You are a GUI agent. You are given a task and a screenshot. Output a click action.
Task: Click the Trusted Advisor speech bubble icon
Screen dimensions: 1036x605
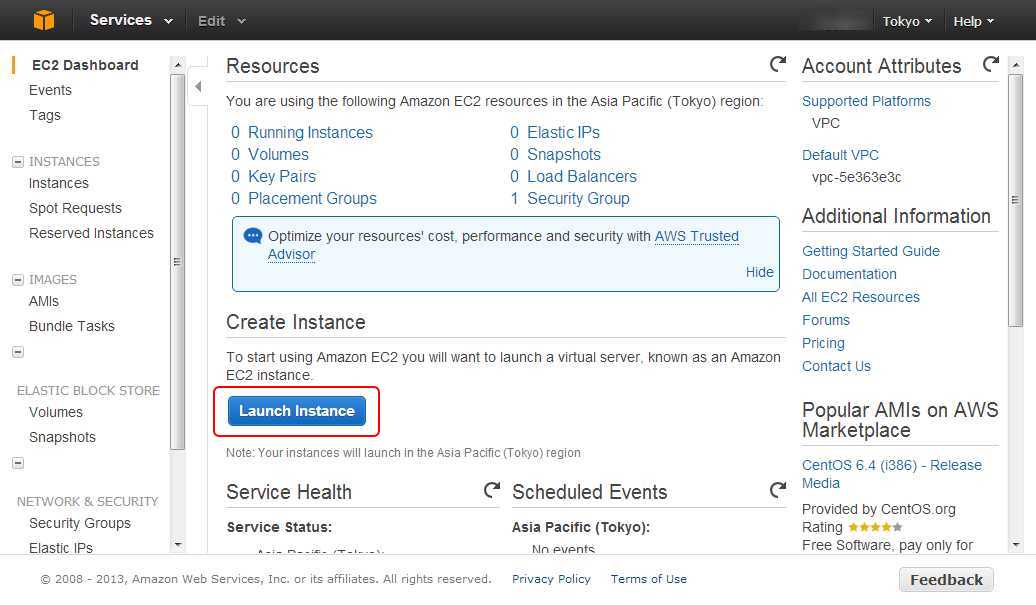[x=253, y=236]
